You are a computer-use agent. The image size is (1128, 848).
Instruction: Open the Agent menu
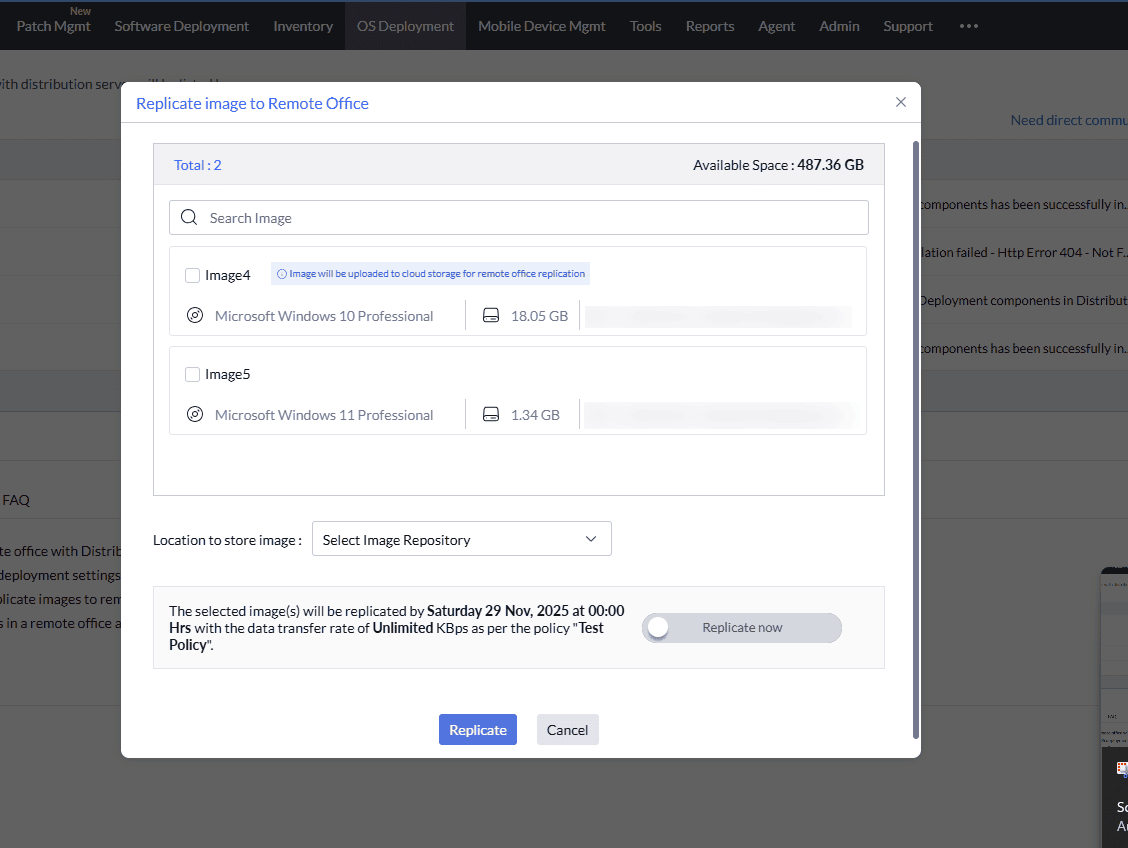(x=776, y=26)
